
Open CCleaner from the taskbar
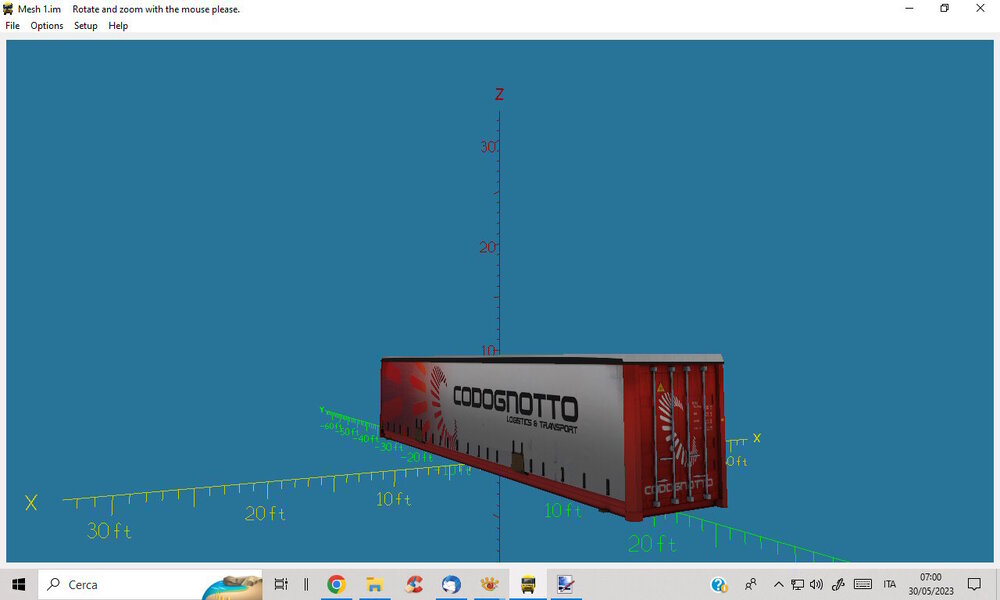pyautogui.click(x=413, y=584)
